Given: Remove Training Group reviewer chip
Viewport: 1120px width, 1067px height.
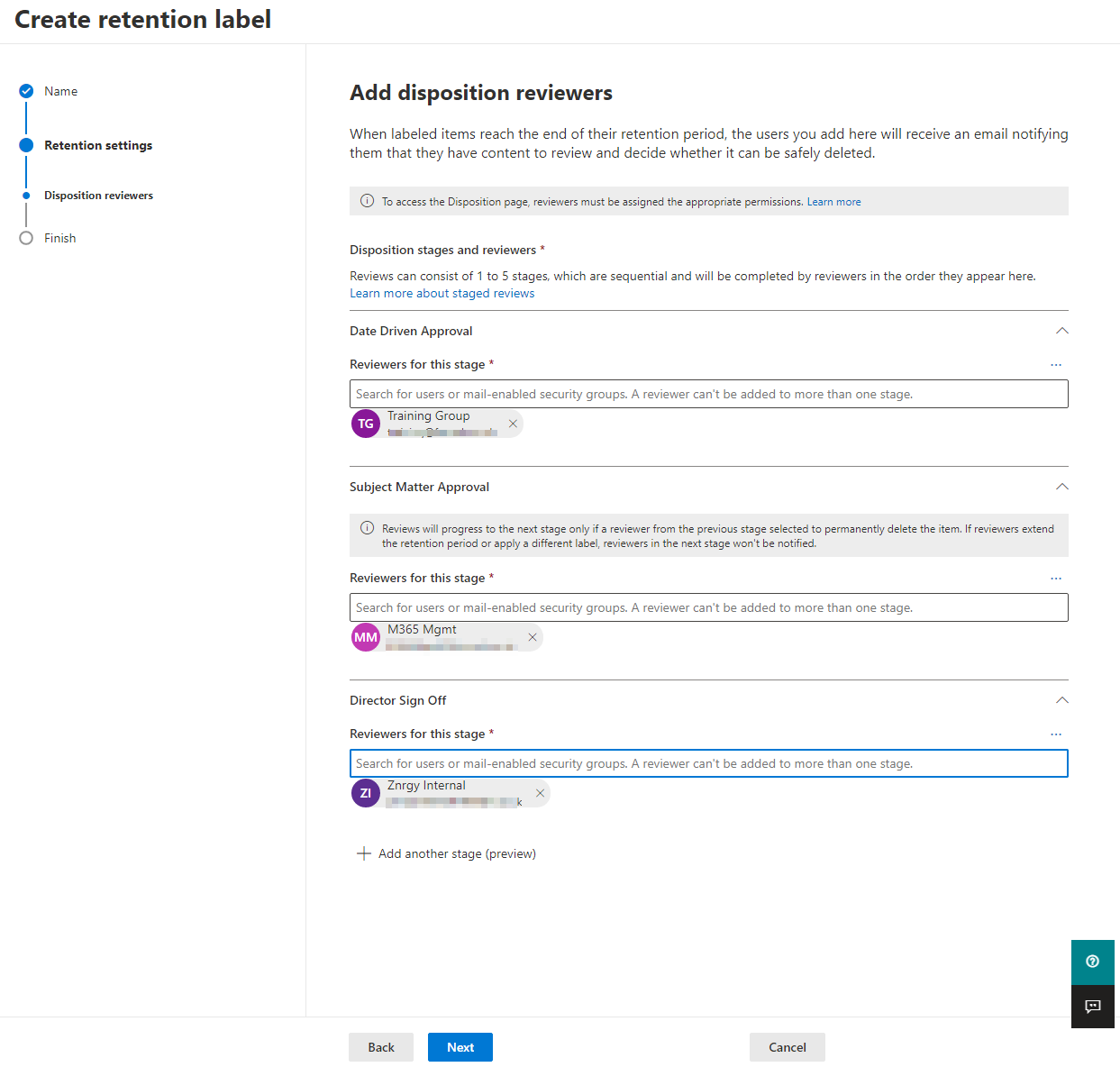Looking at the screenshot, I should point(513,424).
